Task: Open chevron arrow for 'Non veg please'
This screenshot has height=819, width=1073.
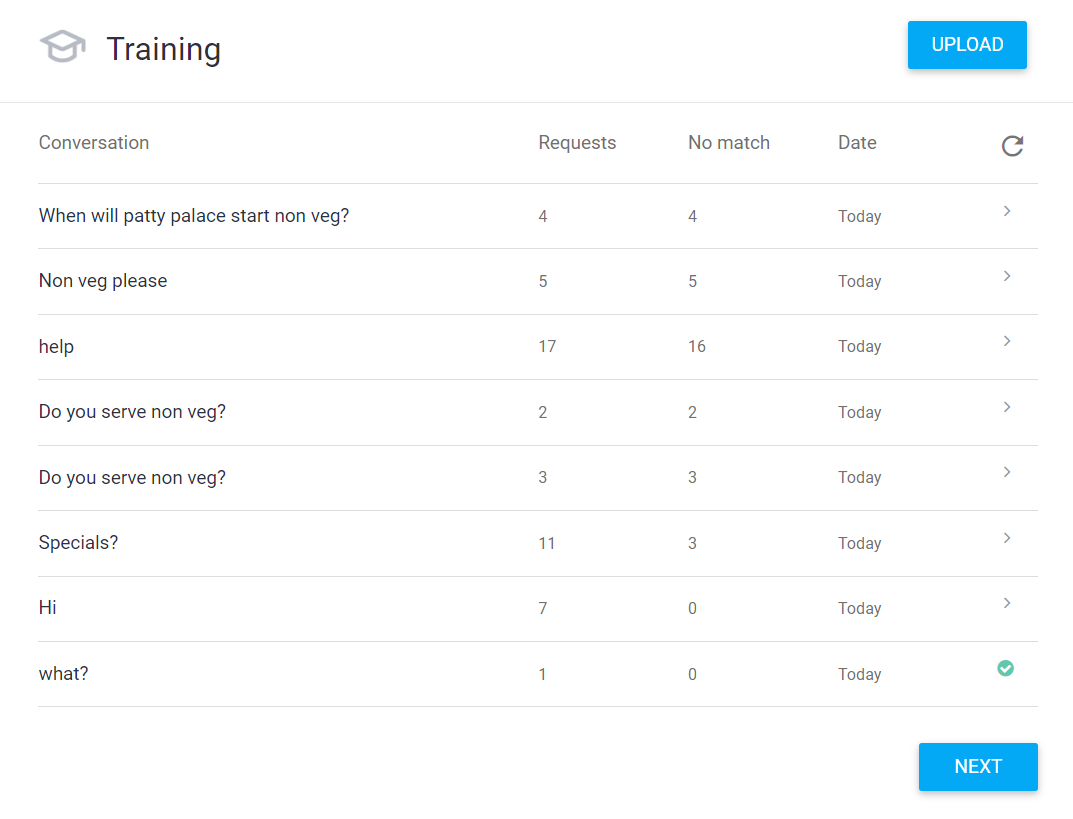Action: [x=1007, y=276]
